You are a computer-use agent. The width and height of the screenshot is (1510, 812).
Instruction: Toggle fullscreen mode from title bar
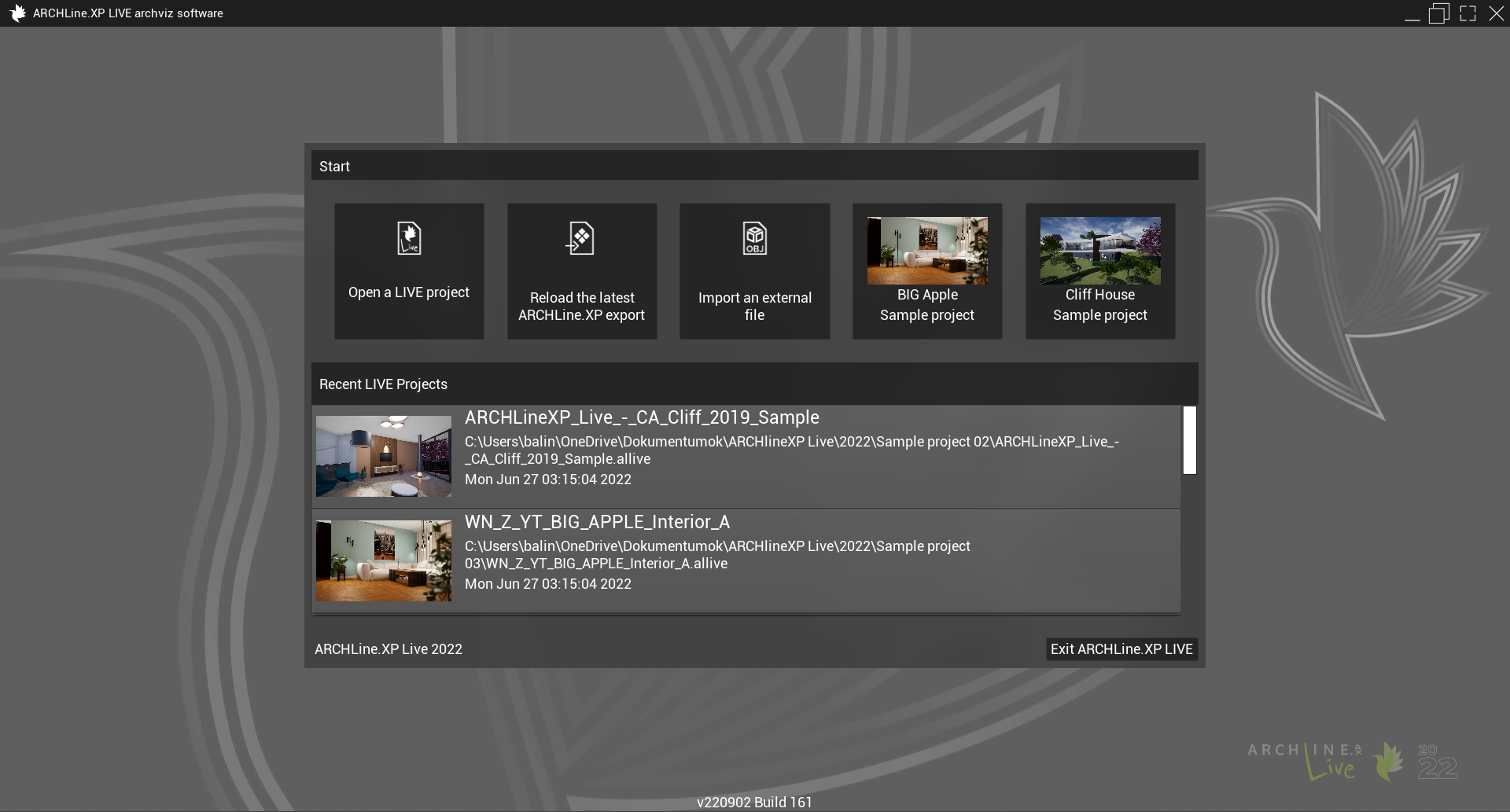(1468, 13)
